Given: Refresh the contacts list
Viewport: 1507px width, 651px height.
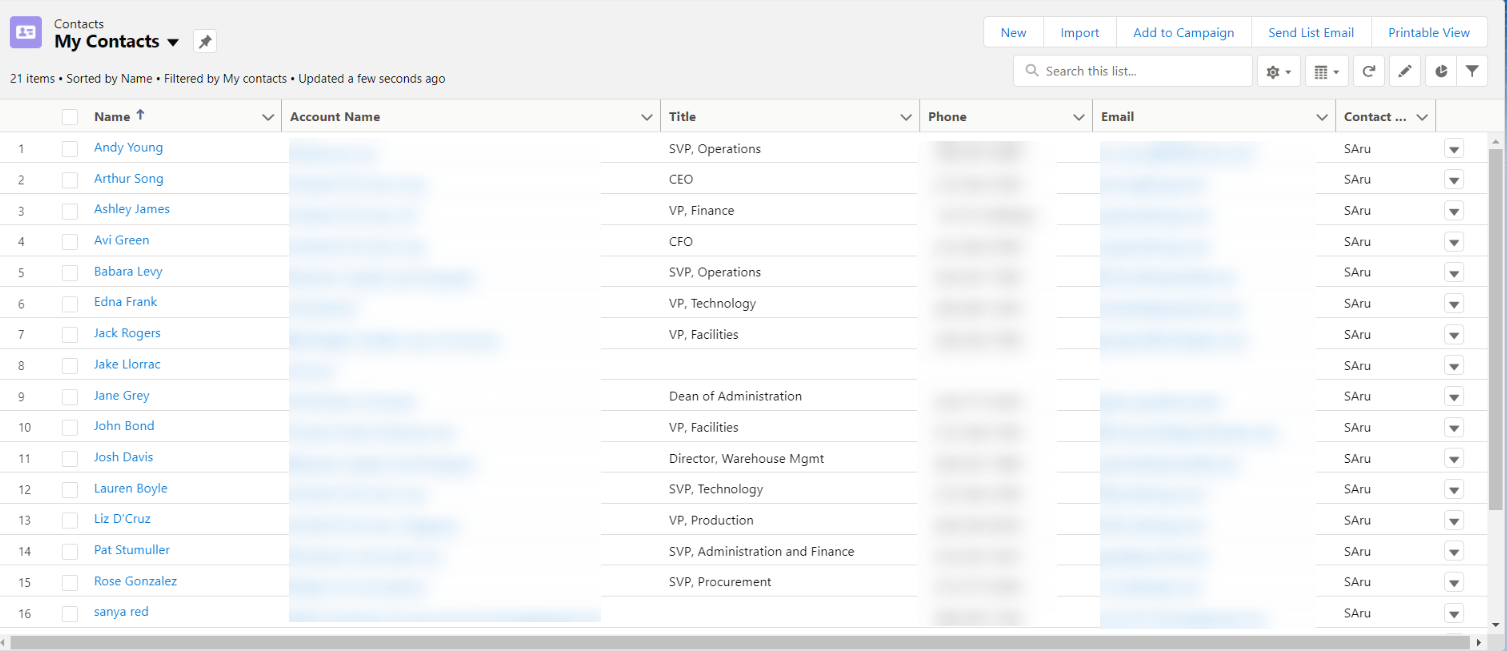Looking at the screenshot, I should (x=1368, y=70).
